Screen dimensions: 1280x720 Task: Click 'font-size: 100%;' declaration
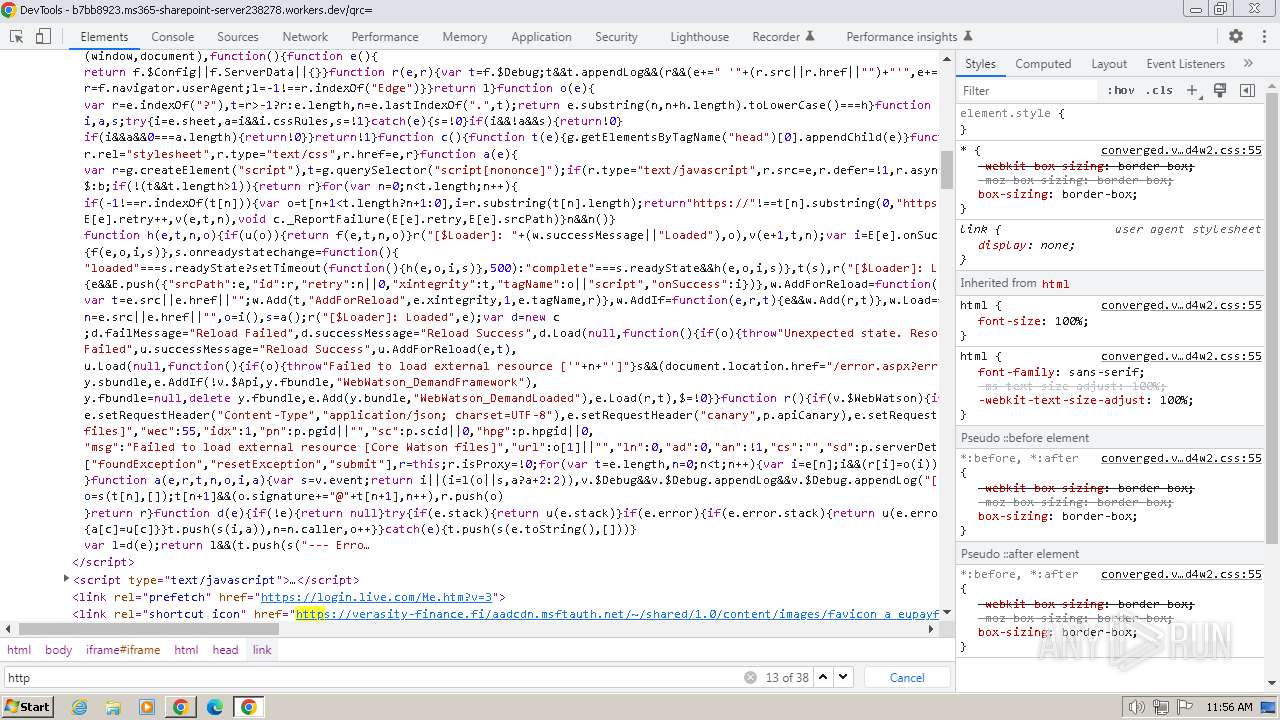point(1032,321)
